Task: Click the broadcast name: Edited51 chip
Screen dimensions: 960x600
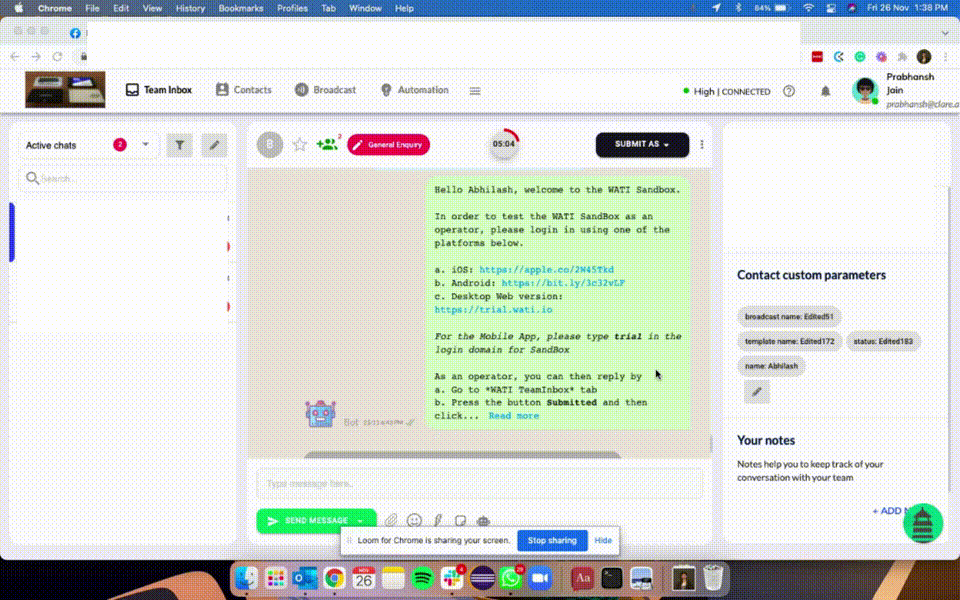Action: (789, 317)
